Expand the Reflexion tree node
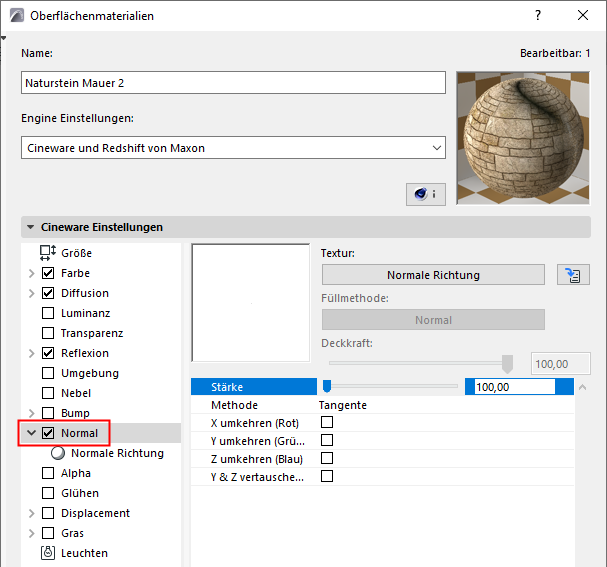The image size is (607, 567). (x=32, y=353)
